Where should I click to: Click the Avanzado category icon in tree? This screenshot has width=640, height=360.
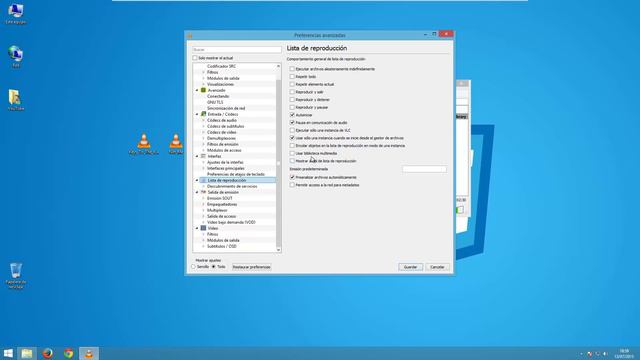pyautogui.click(x=203, y=90)
